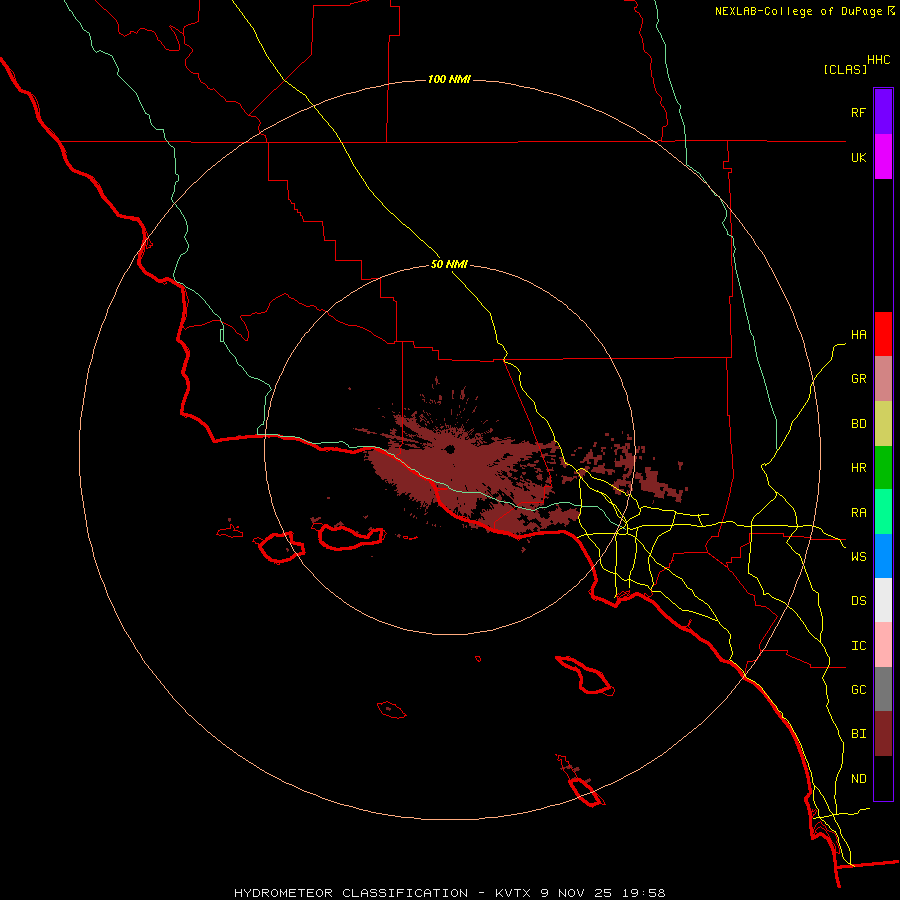This screenshot has width=900, height=900.
Task: Click the HR legend label
Action: [x=858, y=468]
